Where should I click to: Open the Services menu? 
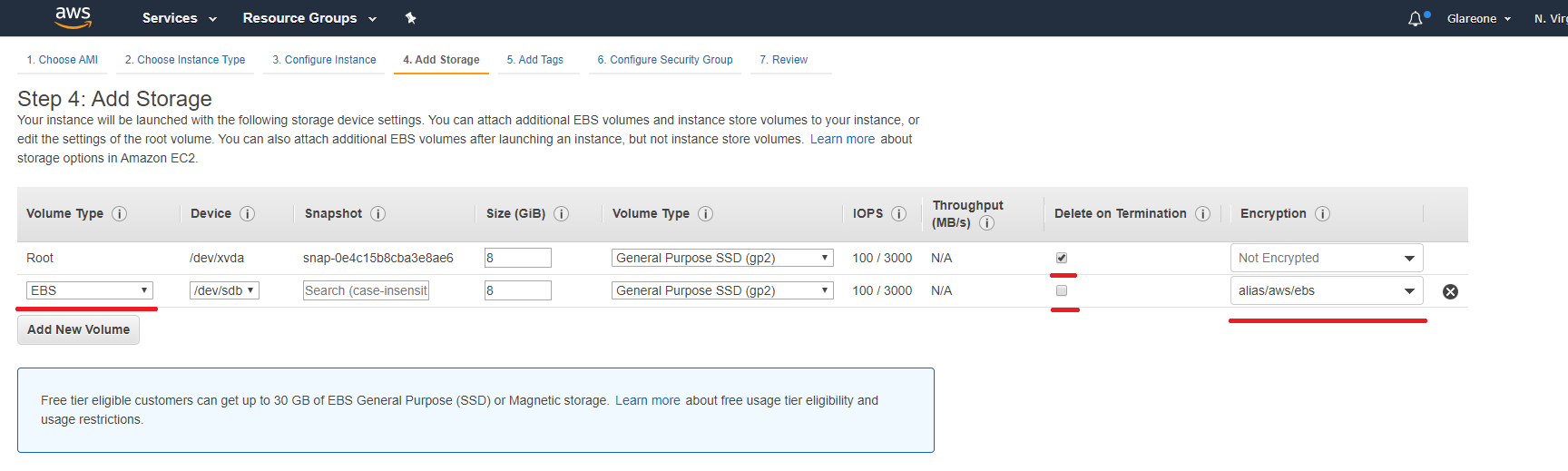179,18
